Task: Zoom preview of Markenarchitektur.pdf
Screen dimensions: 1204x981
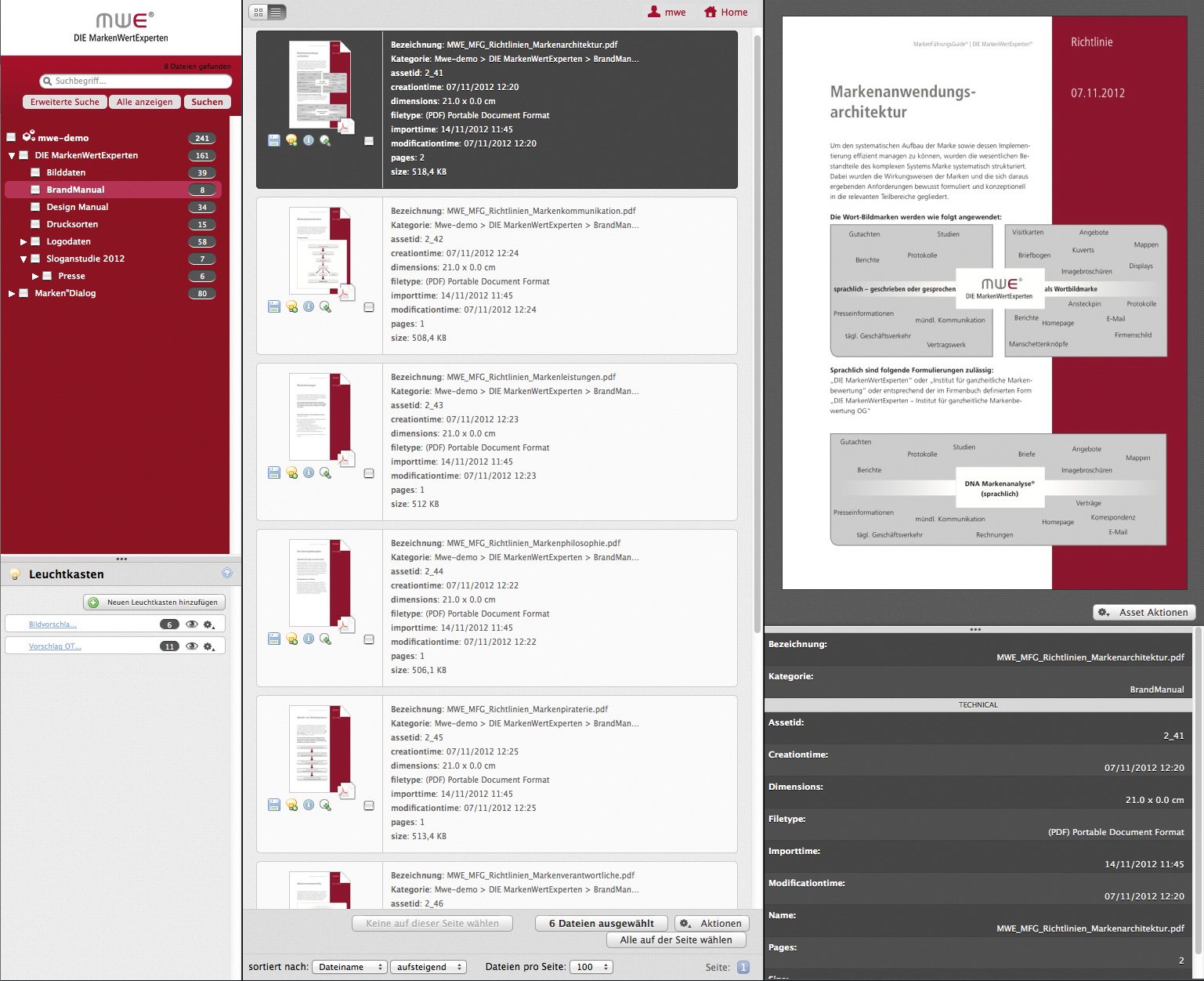Action: tap(325, 140)
